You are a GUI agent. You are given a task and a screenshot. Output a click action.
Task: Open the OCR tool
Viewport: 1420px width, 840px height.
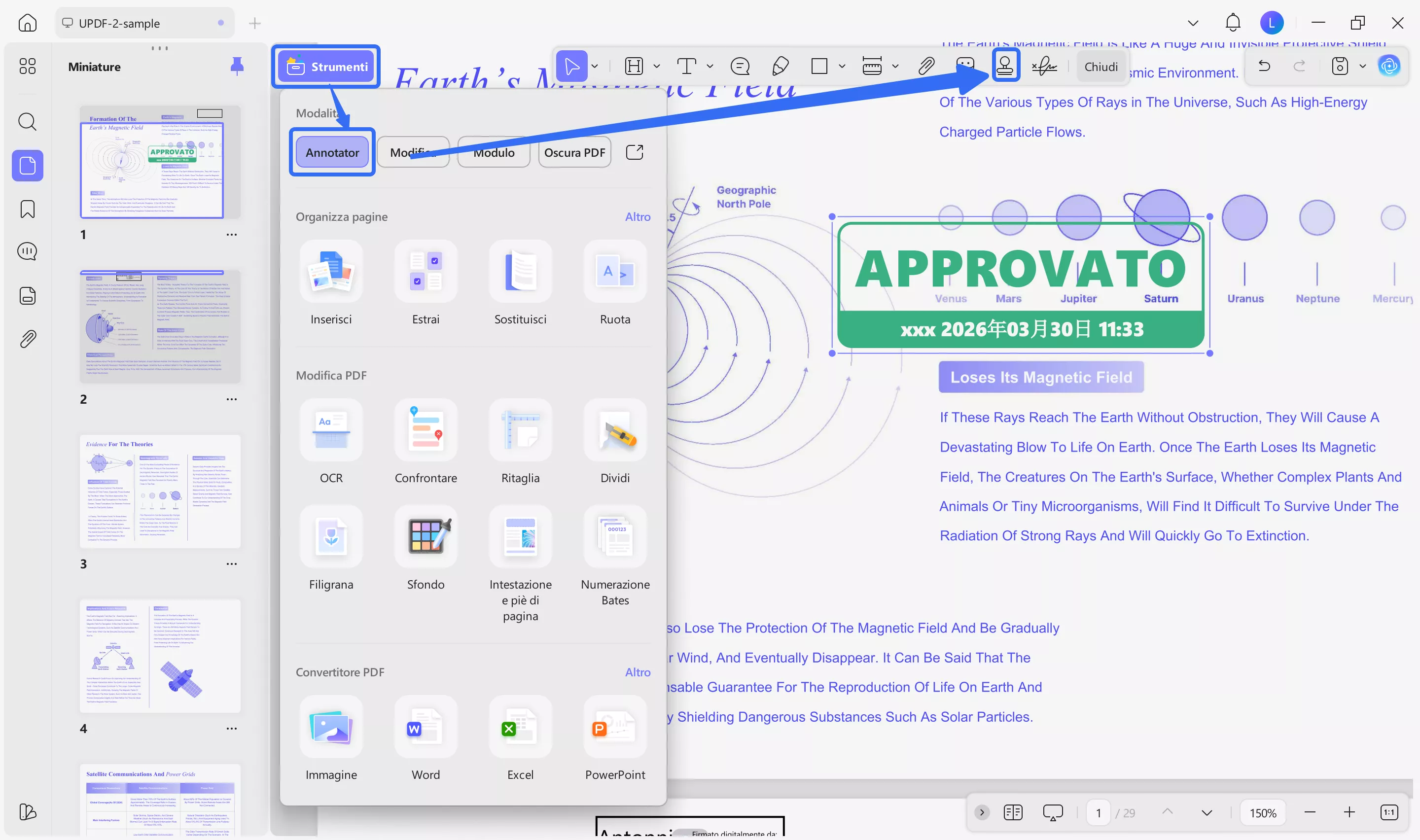(x=331, y=430)
